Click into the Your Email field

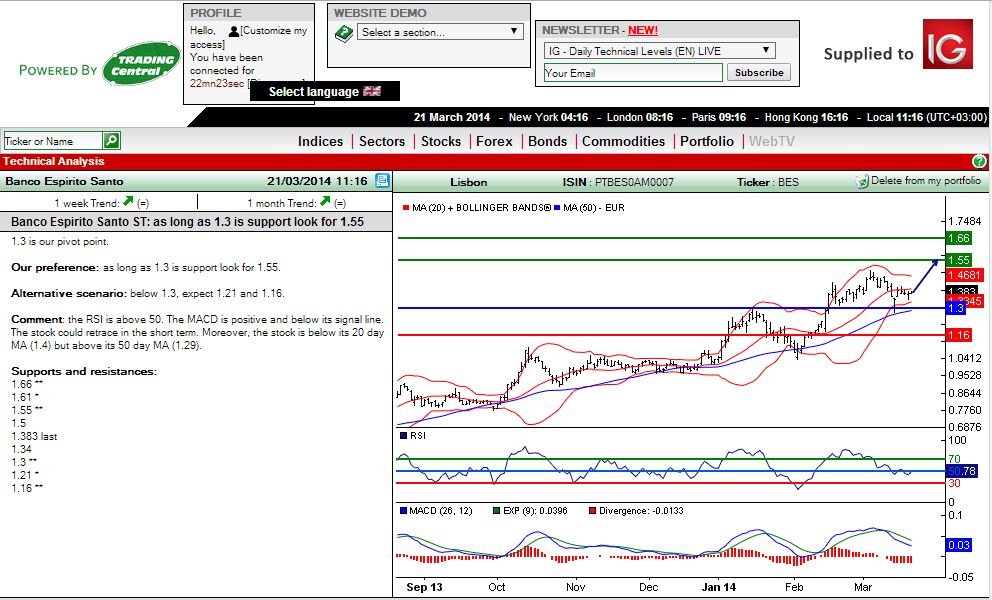click(632, 72)
